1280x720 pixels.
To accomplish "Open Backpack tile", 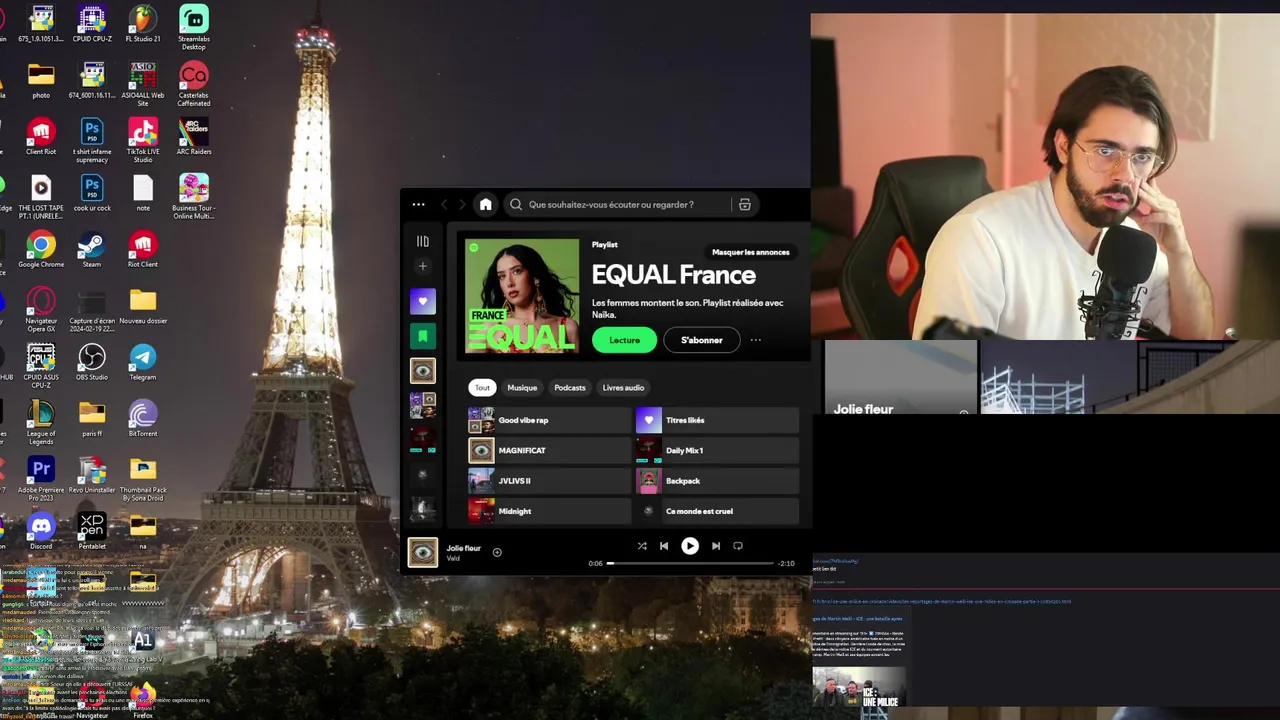I will [x=717, y=481].
